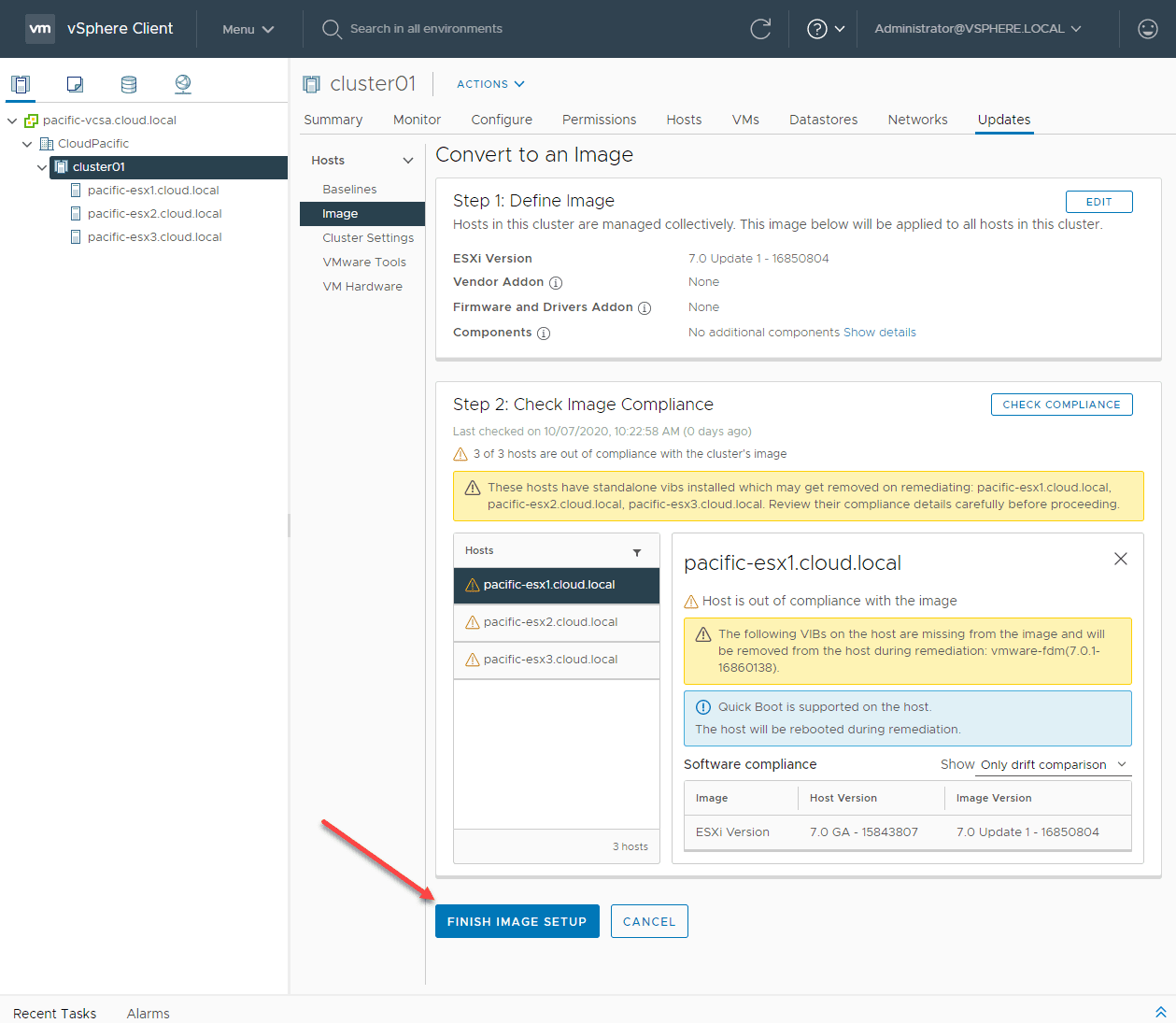Select pacific-esx2.cloud.local in the compliance hosts list
Image resolution: width=1176 pixels, height=1023 pixels.
click(x=557, y=623)
